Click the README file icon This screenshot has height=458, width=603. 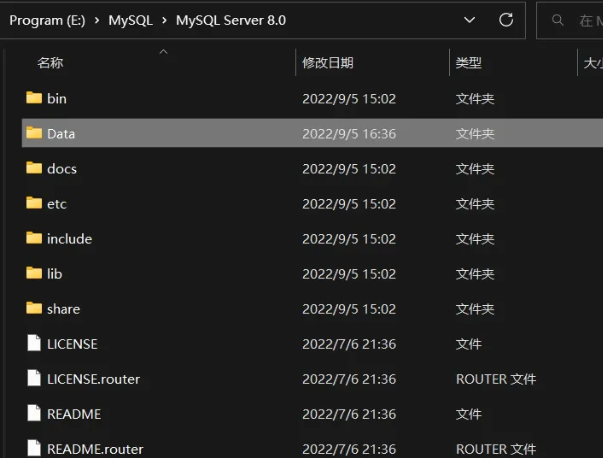(x=34, y=413)
